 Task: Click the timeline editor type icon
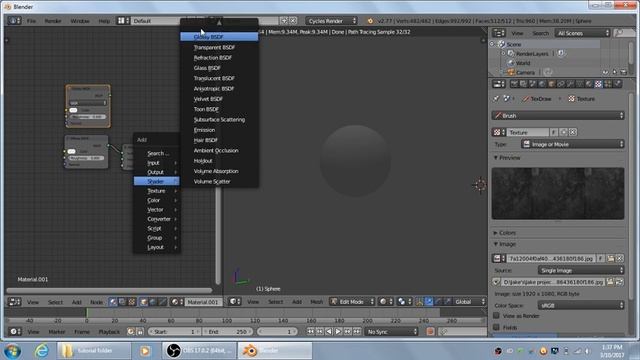(x=15, y=331)
